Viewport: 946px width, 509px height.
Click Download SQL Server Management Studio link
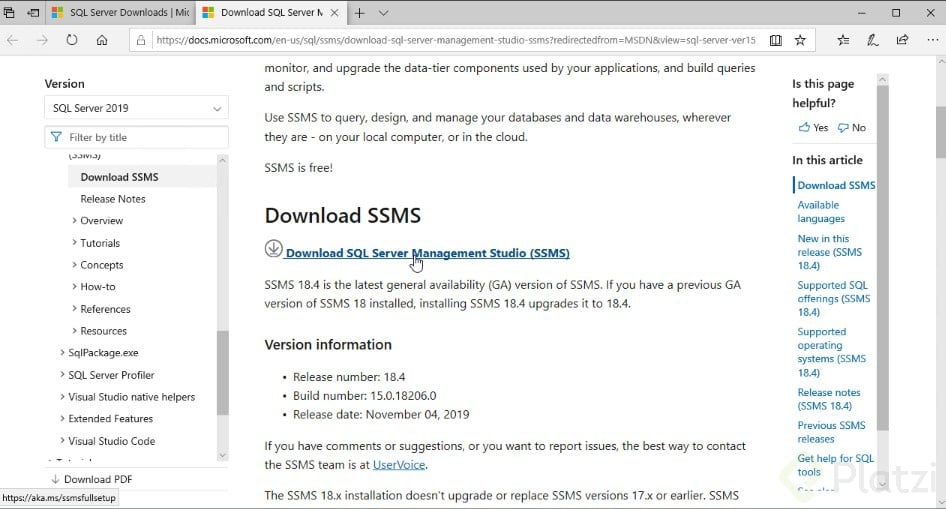click(428, 253)
